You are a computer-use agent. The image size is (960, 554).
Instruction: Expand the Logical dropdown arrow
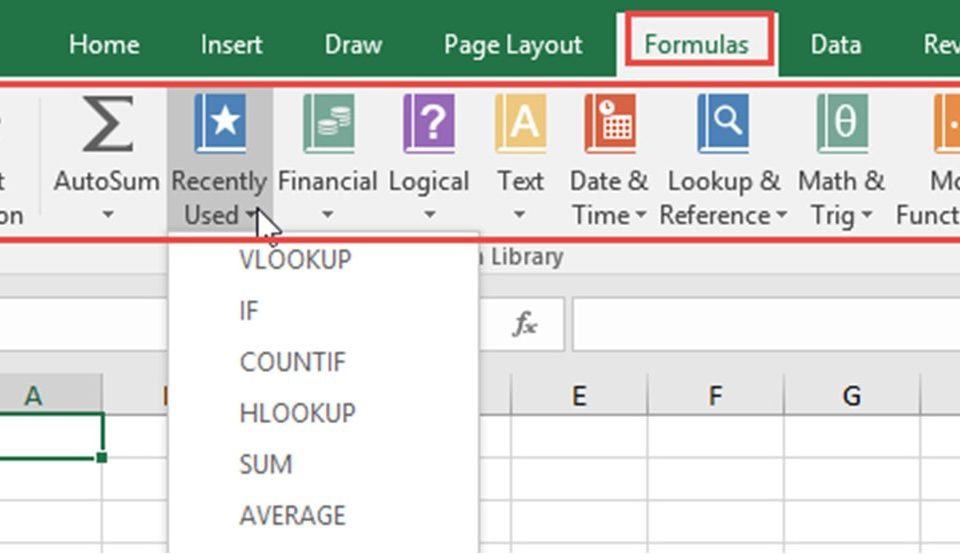coord(429,215)
